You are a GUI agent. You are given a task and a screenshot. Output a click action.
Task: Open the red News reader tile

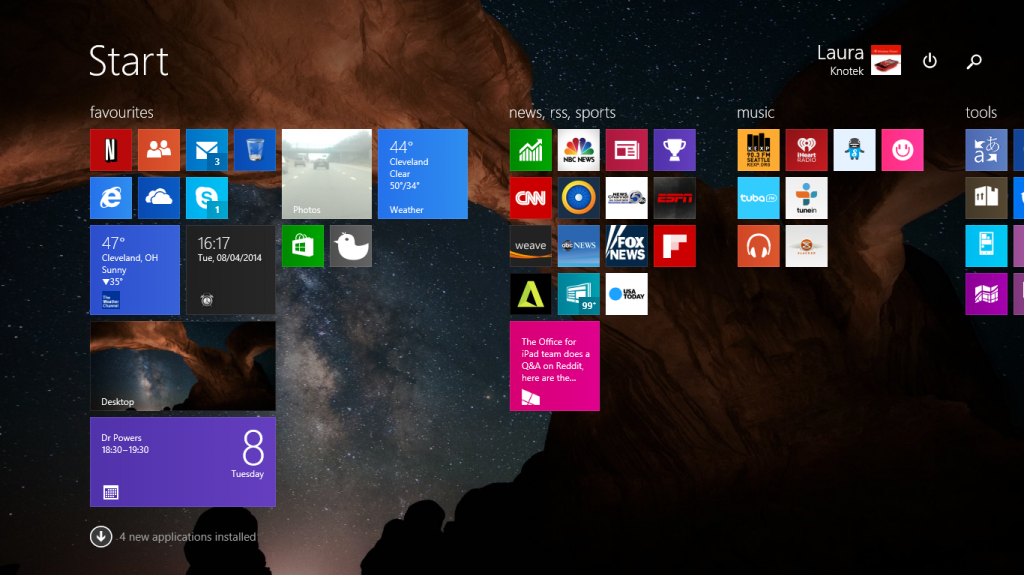pos(626,150)
